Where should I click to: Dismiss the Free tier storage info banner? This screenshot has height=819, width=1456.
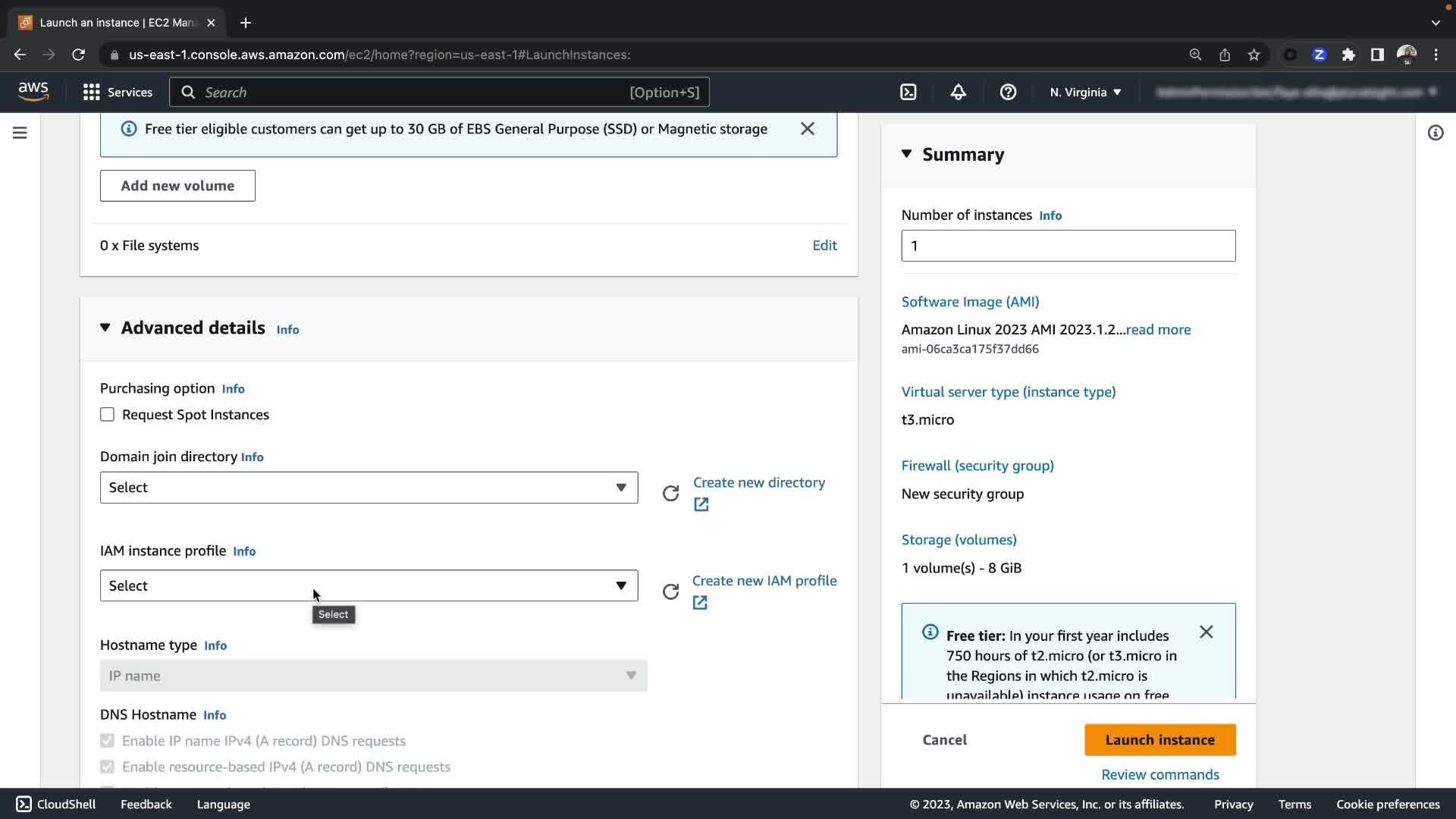pyautogui.click(x=807, y=129)
